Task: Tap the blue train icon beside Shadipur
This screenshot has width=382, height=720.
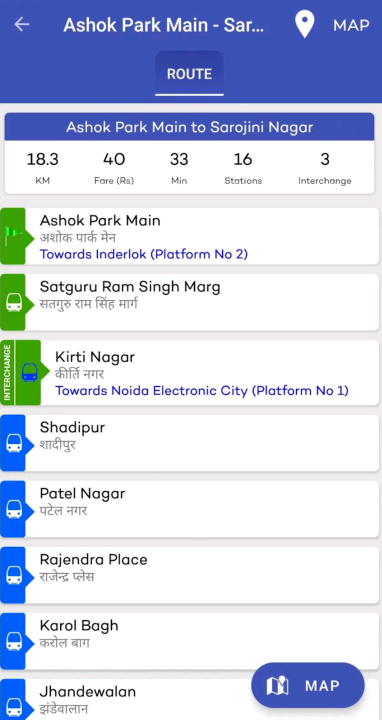Action: 14,443
